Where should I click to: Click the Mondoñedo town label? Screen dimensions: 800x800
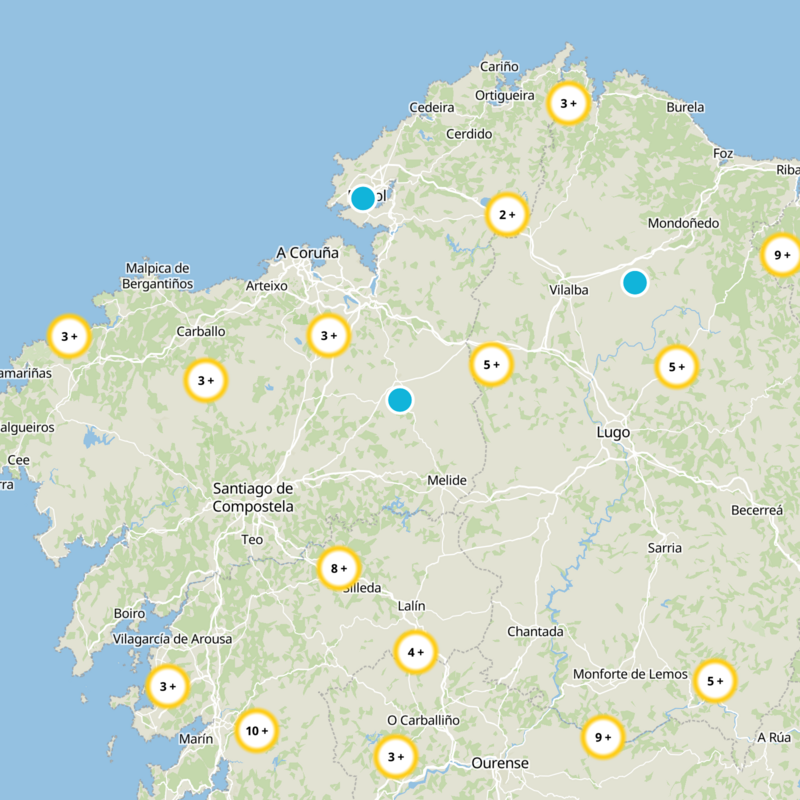coord(683,223)
